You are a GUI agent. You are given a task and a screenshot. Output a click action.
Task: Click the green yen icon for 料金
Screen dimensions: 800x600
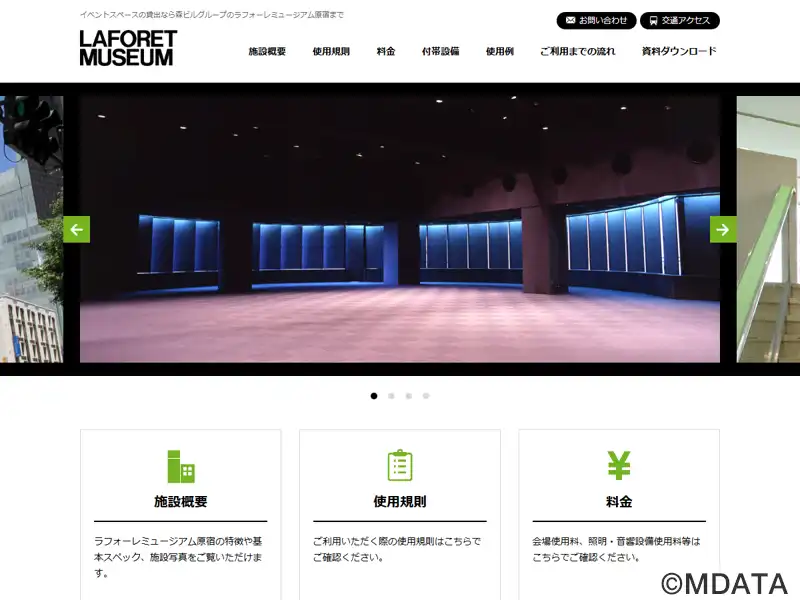click(619, 466)
